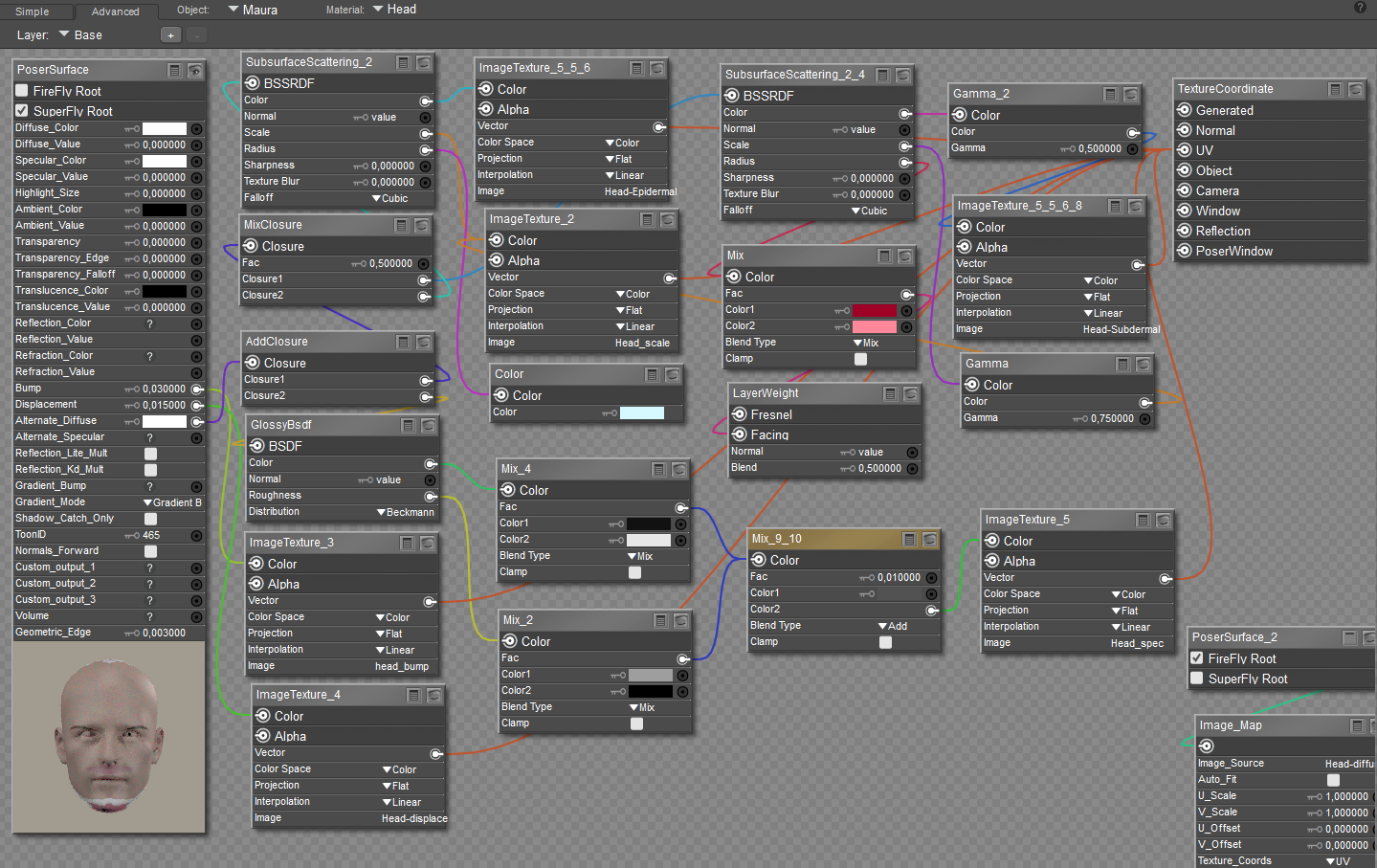Click the light cyan swatch in Color node
The height and width of the screenshot is (868, 1377).
(641, 413)
